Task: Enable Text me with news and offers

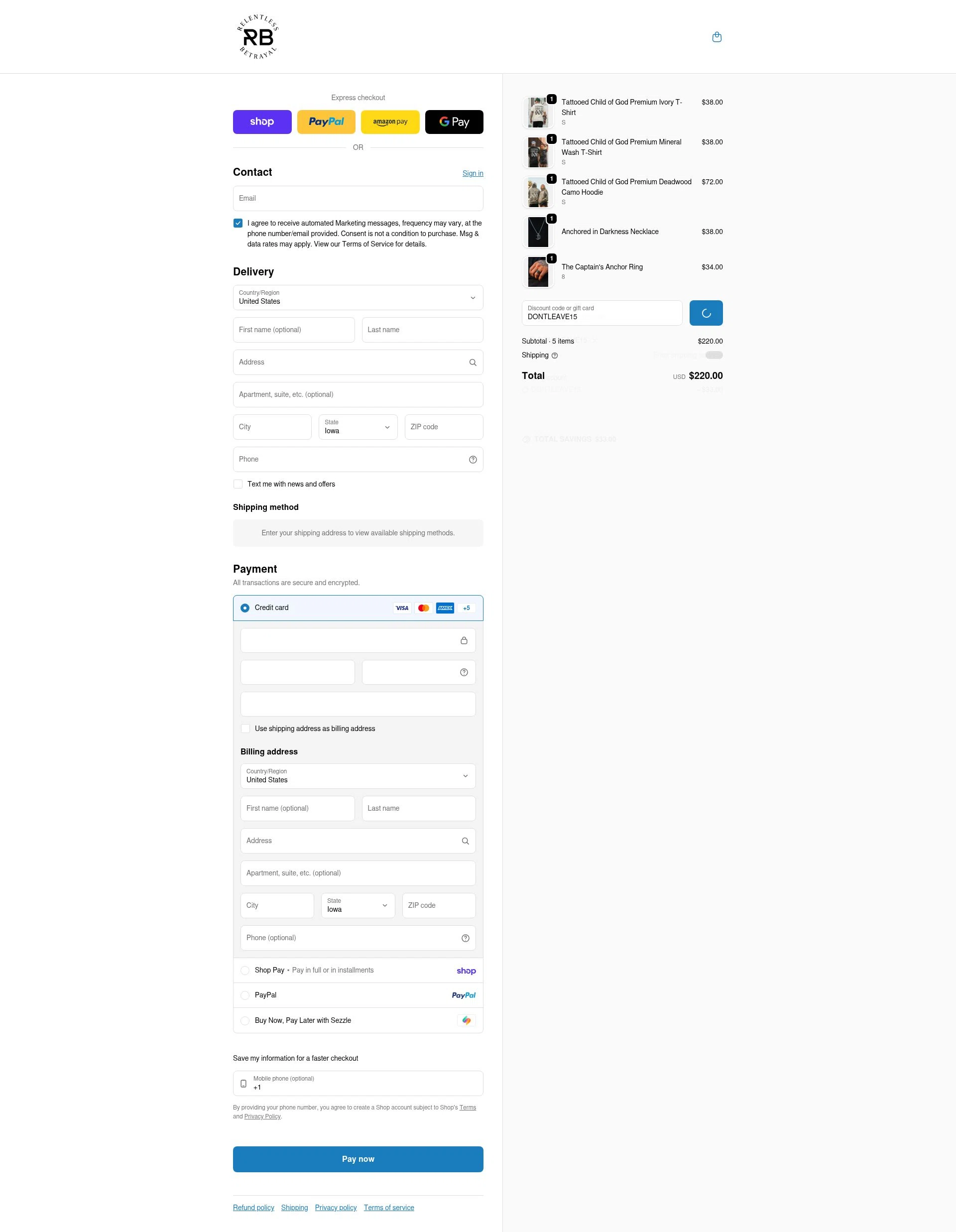Action: (238, 485)
